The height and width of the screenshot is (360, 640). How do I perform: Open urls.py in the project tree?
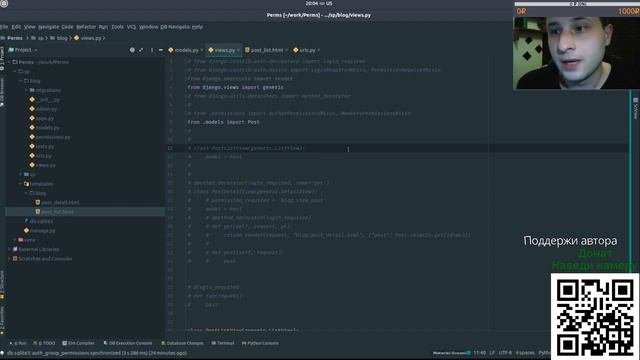point(40,156)
